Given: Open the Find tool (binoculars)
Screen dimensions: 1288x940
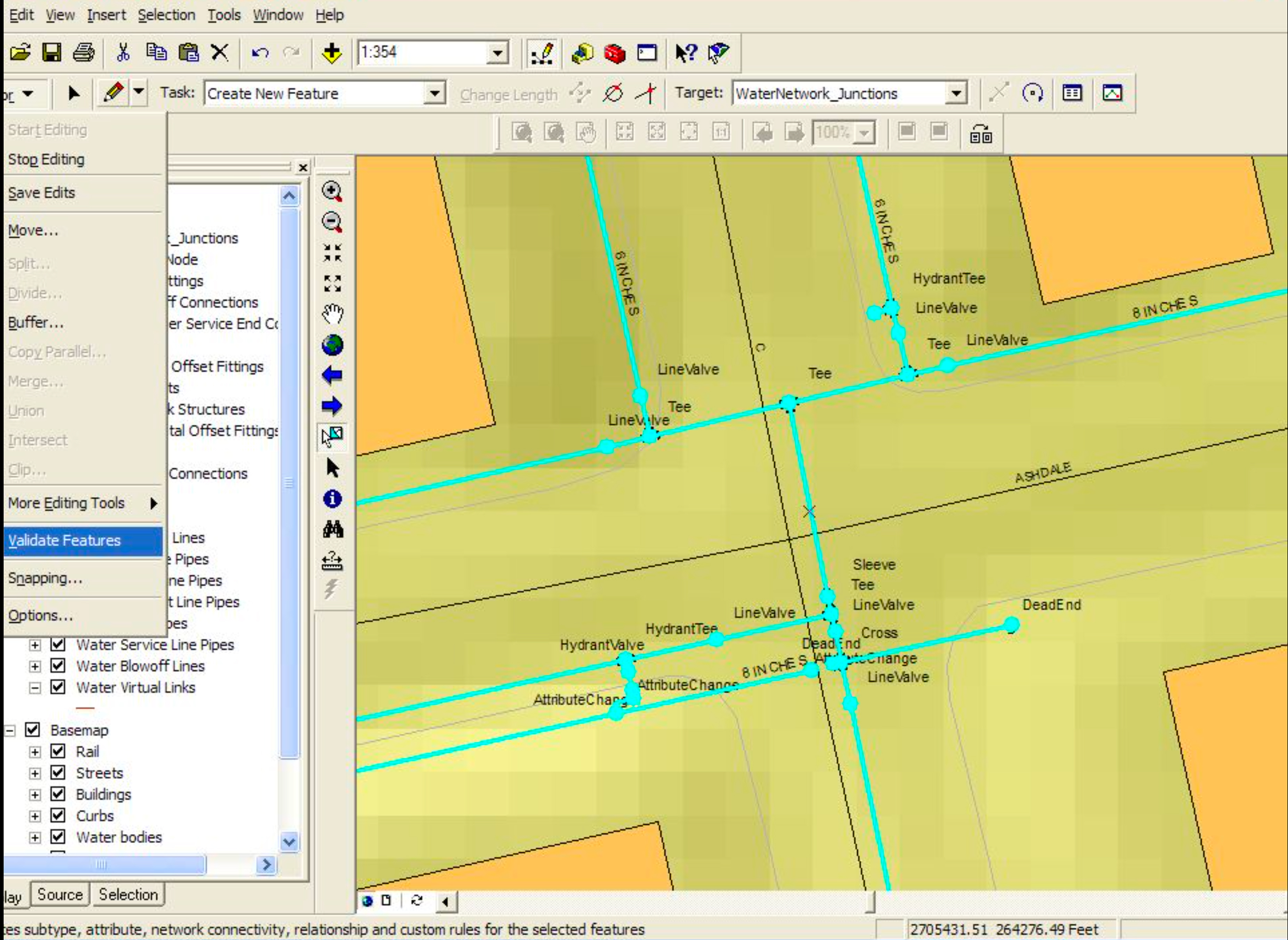Looking at the screenshot, I should 333,529.
